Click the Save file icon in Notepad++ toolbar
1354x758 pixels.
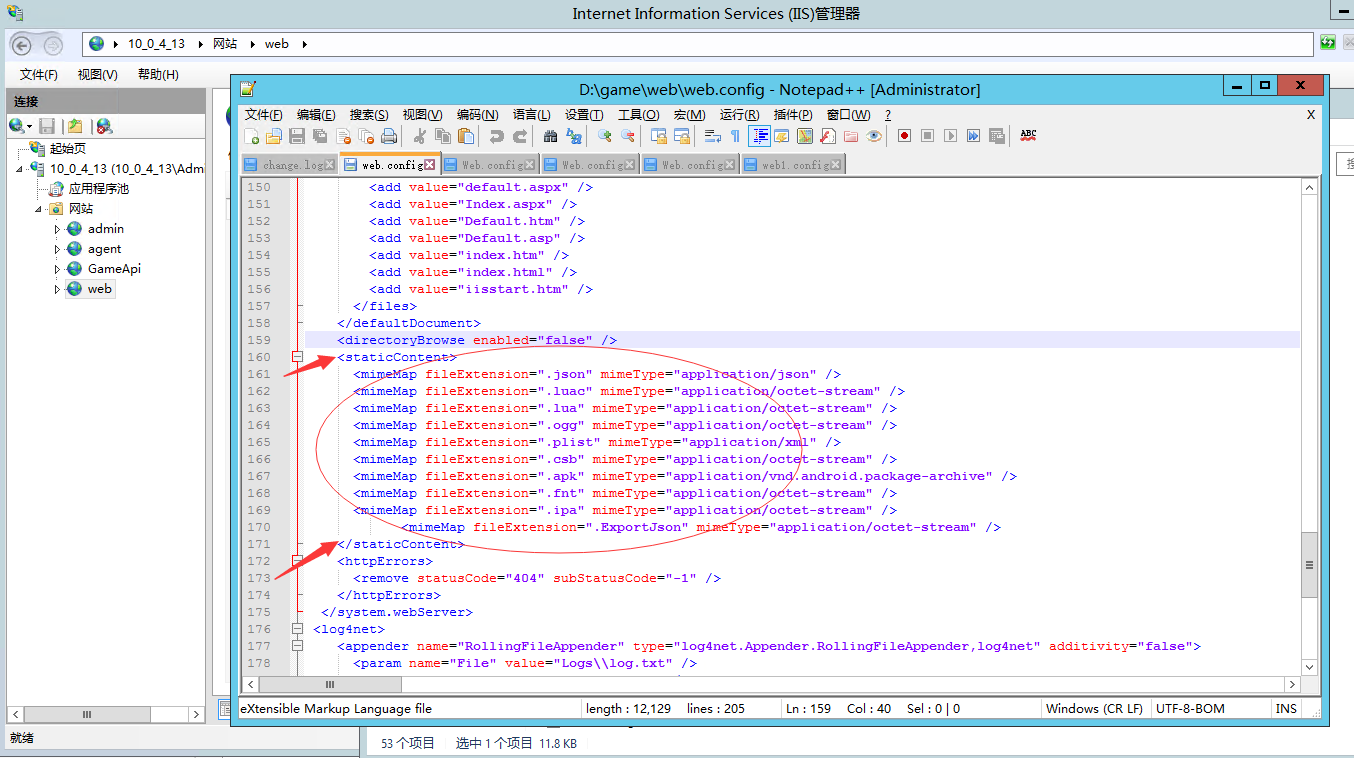pos(297,136)
